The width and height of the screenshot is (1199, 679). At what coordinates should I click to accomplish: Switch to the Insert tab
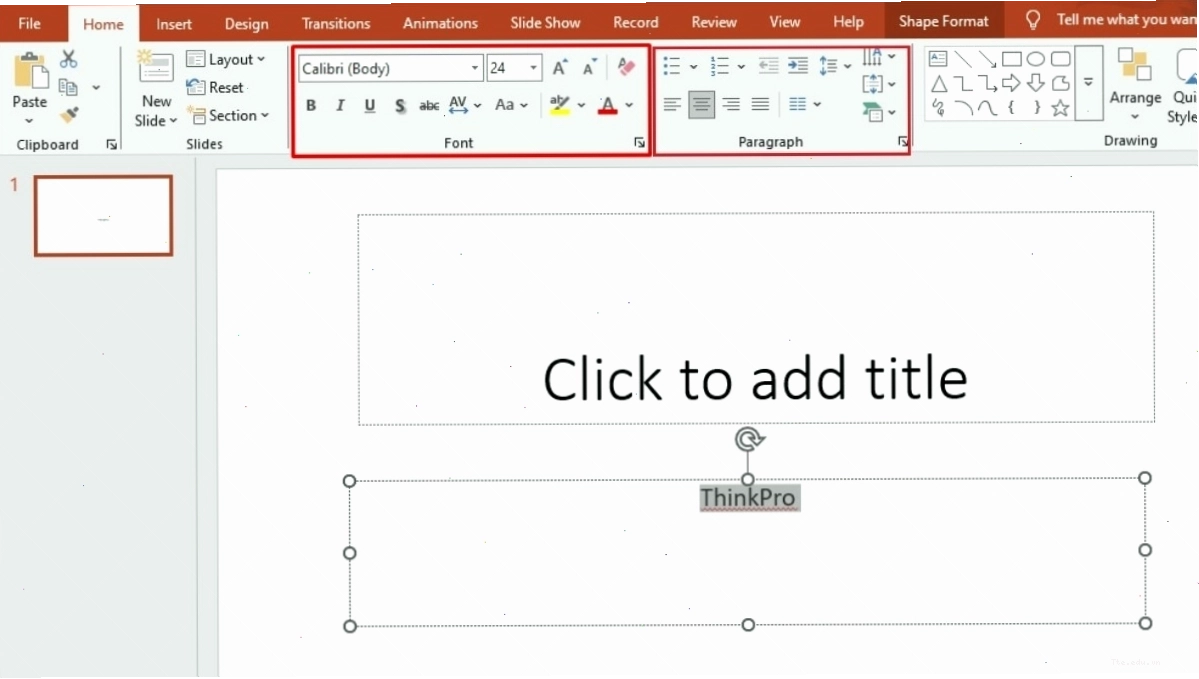pos(174,24)
